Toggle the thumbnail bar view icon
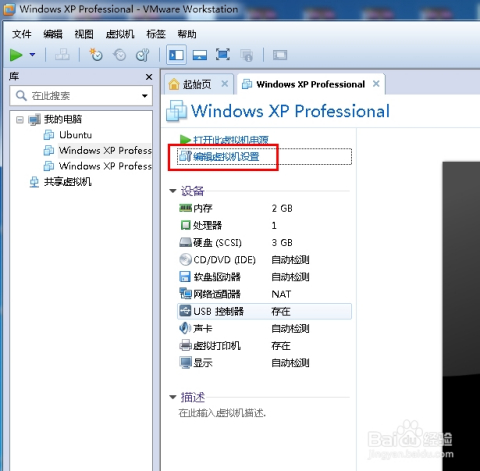480x471 pixels. 200,55
